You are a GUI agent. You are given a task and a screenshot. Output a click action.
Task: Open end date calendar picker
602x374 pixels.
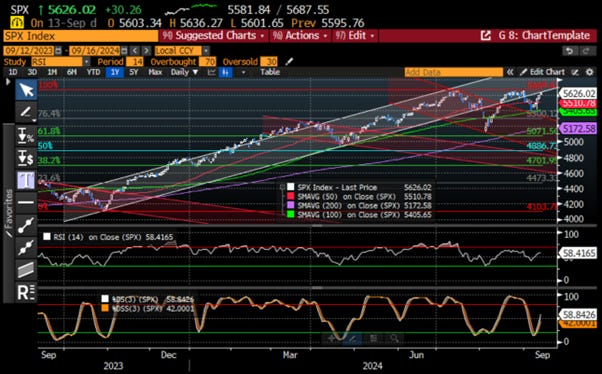click(124, 51)
